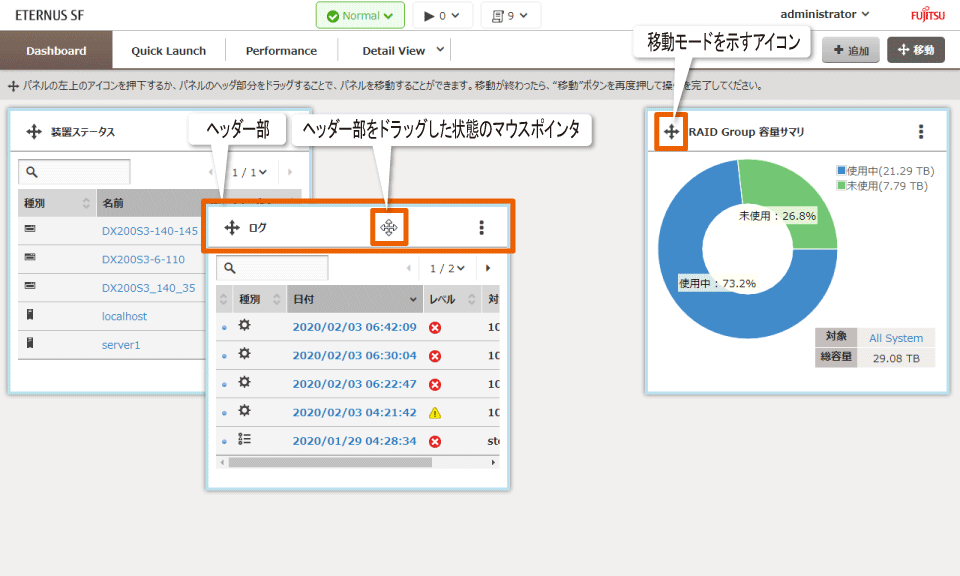Click gear icon in 06:42:09 log row
The image size is (960, 576).
coord(244,325)
